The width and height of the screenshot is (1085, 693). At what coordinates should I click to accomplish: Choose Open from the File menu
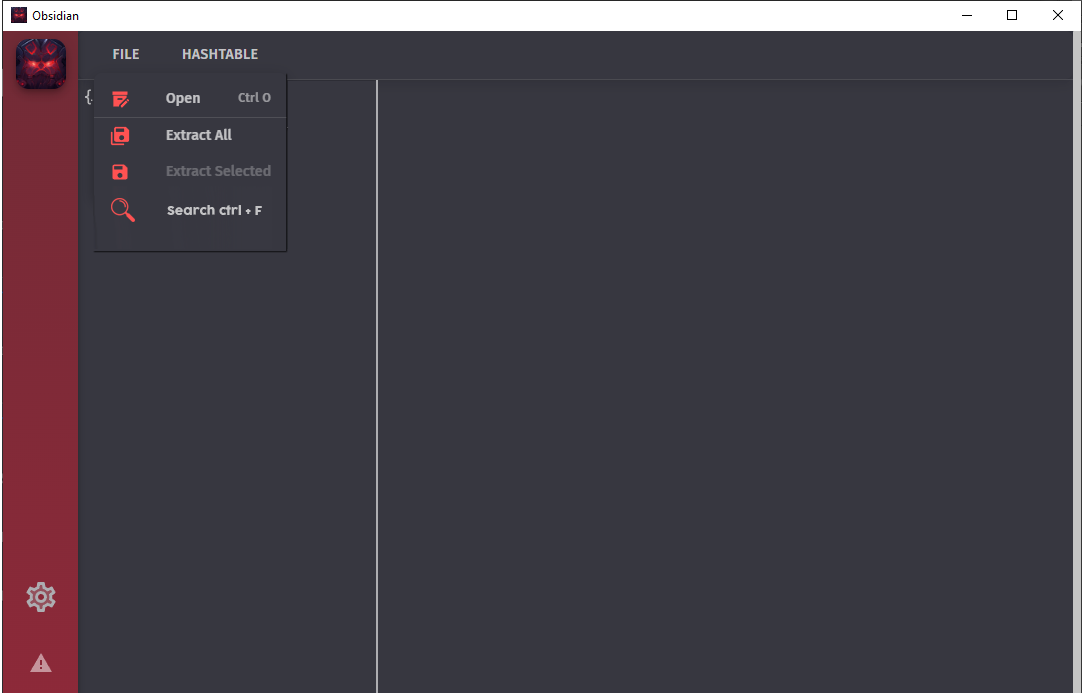click(x=183, y=98)
